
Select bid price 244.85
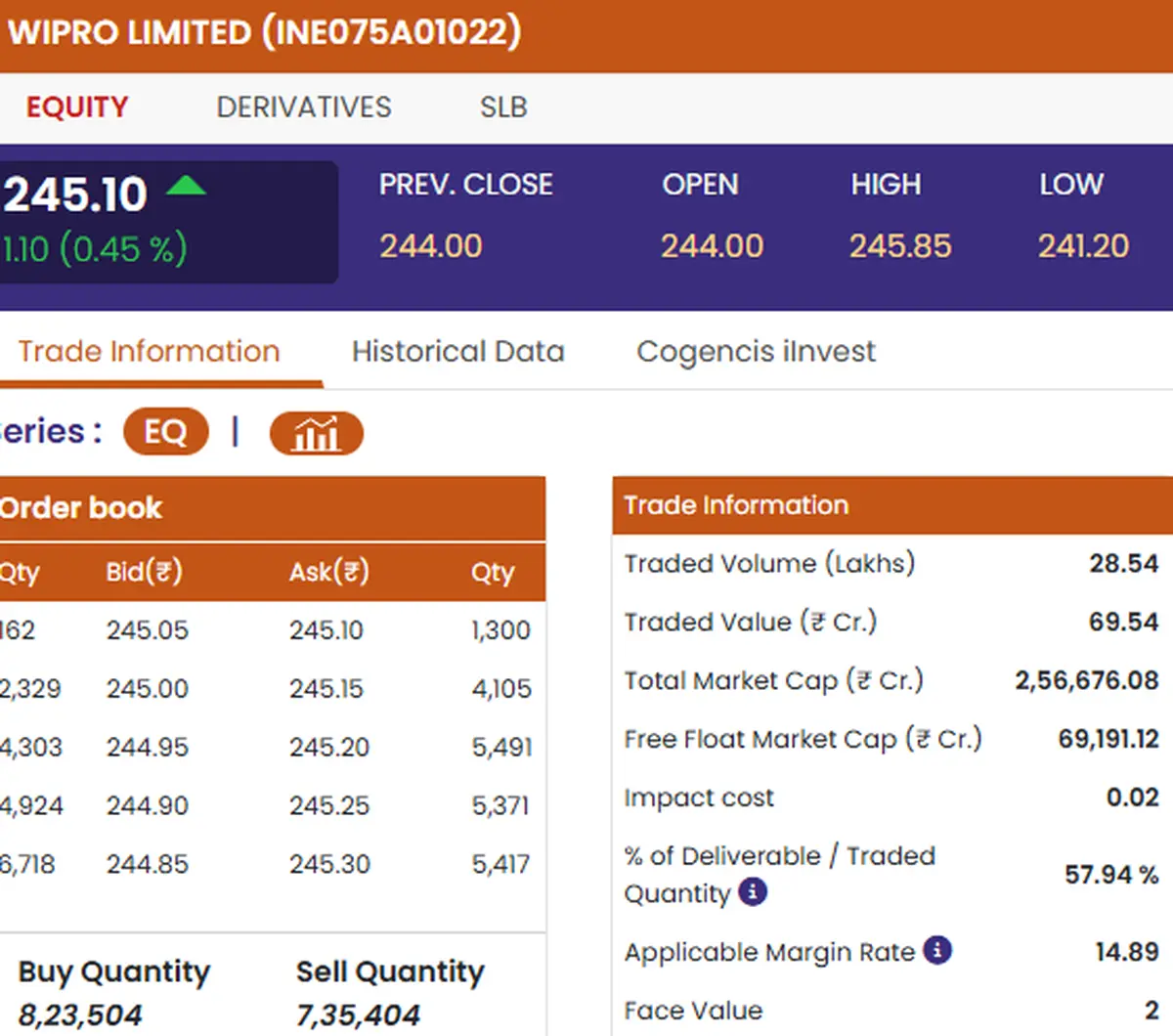tap(148, 864)
